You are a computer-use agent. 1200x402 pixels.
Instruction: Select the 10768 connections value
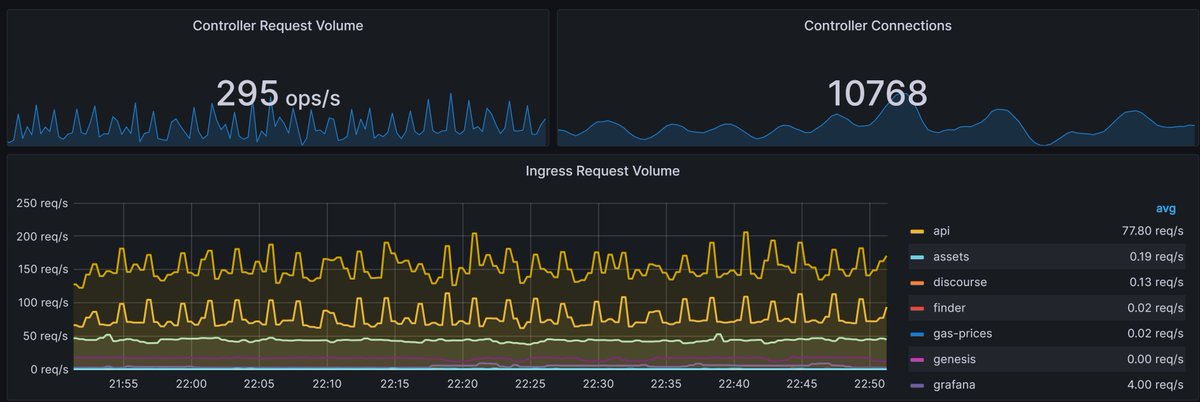point(877,94)
